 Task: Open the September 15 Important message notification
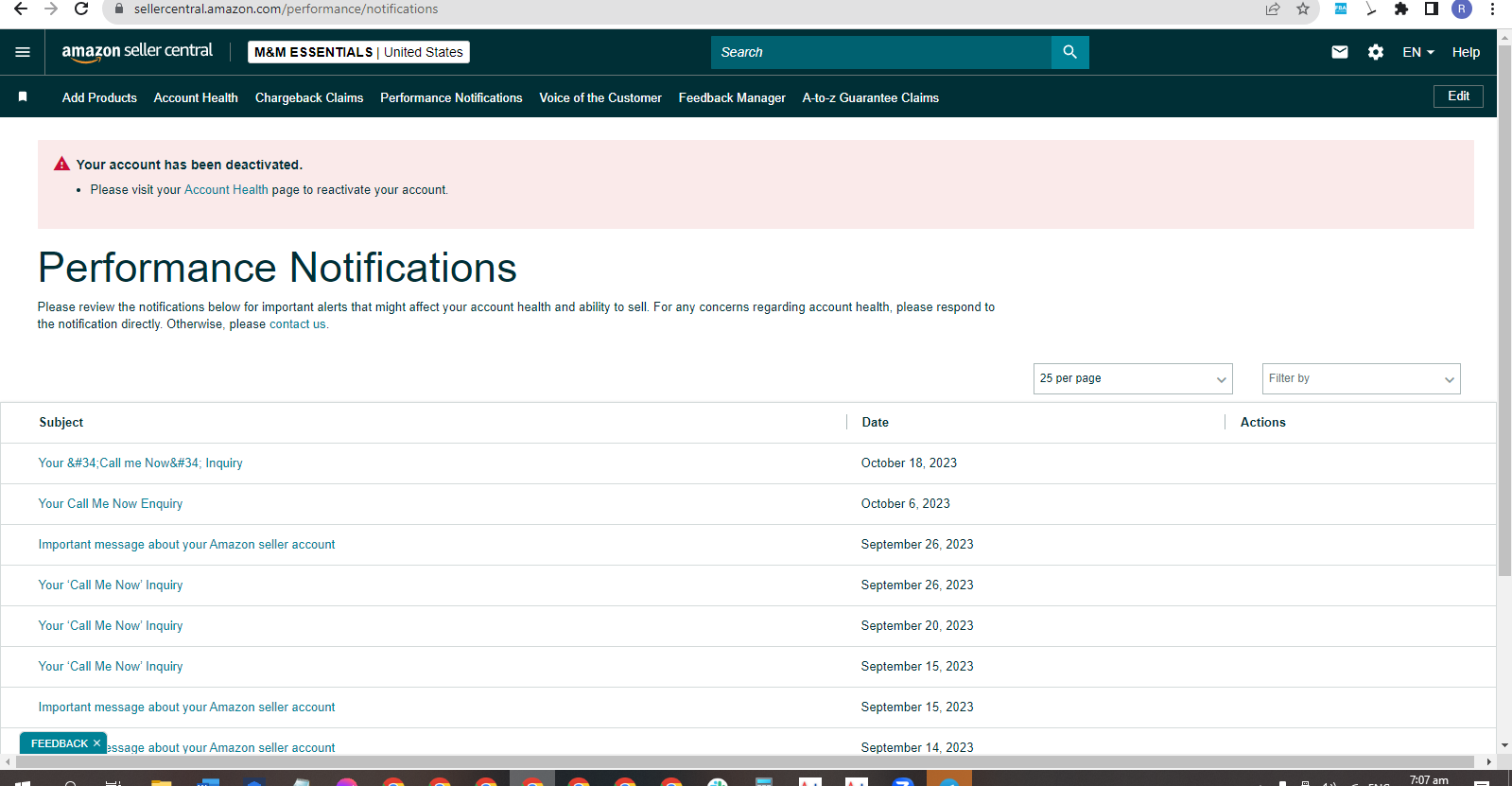tap(186, 707)
